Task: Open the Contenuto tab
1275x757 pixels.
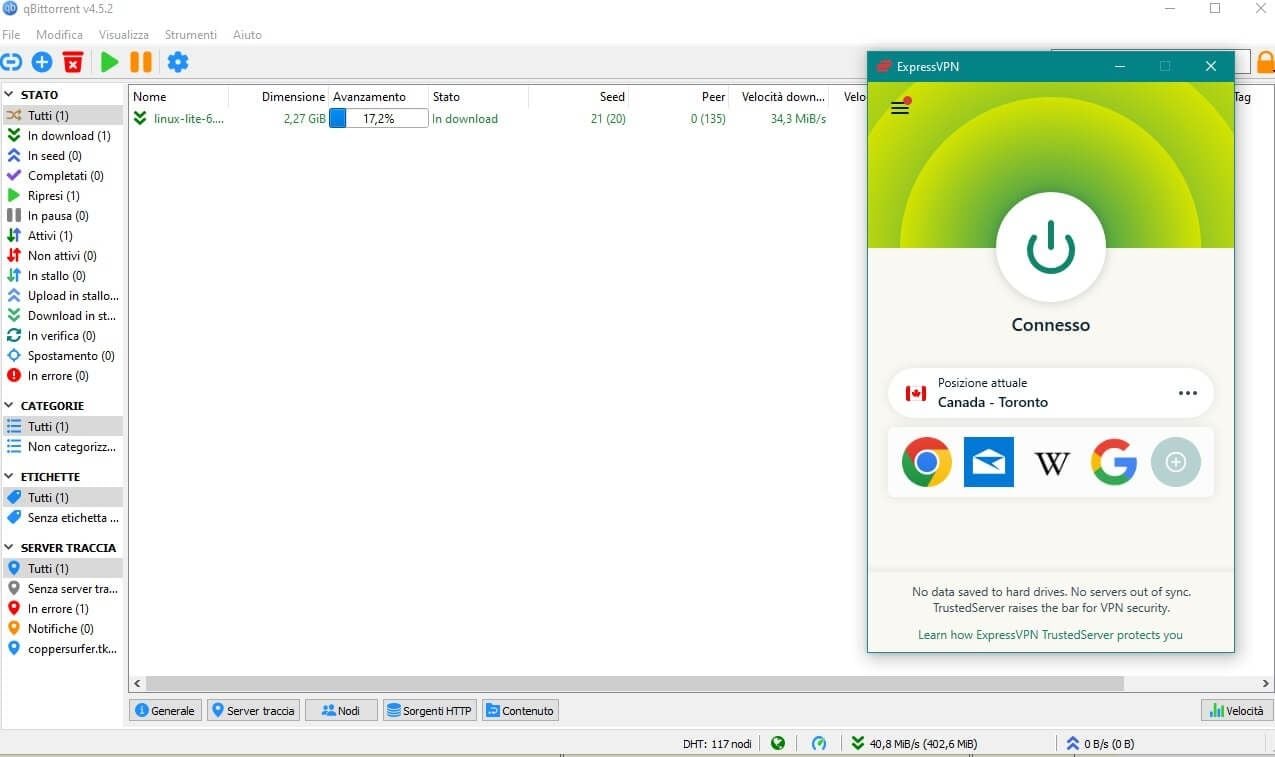Action: (520, 711)
